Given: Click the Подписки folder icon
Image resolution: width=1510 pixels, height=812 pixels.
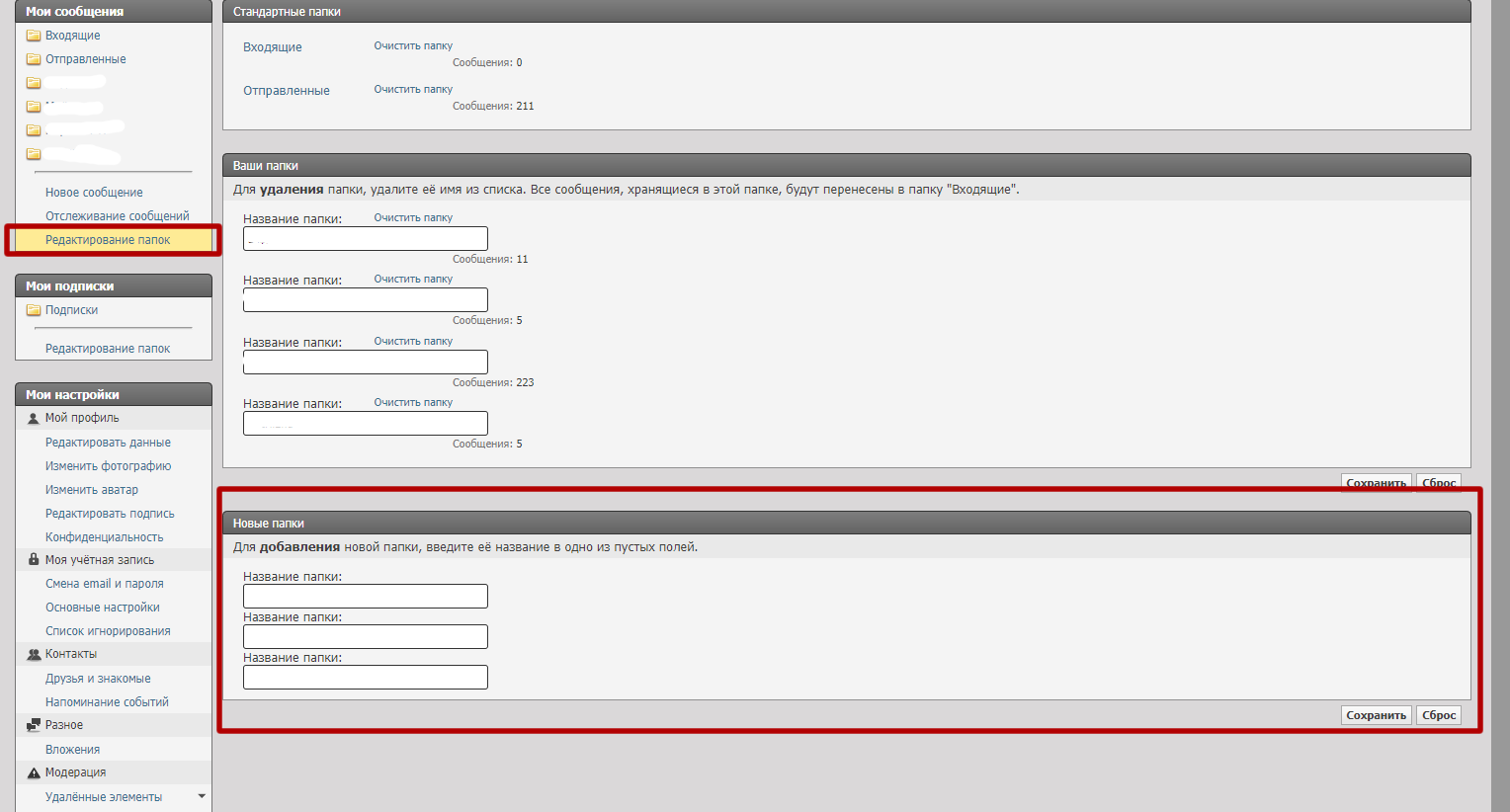Looking at the screenshot, I should click(x=34, y=310).
